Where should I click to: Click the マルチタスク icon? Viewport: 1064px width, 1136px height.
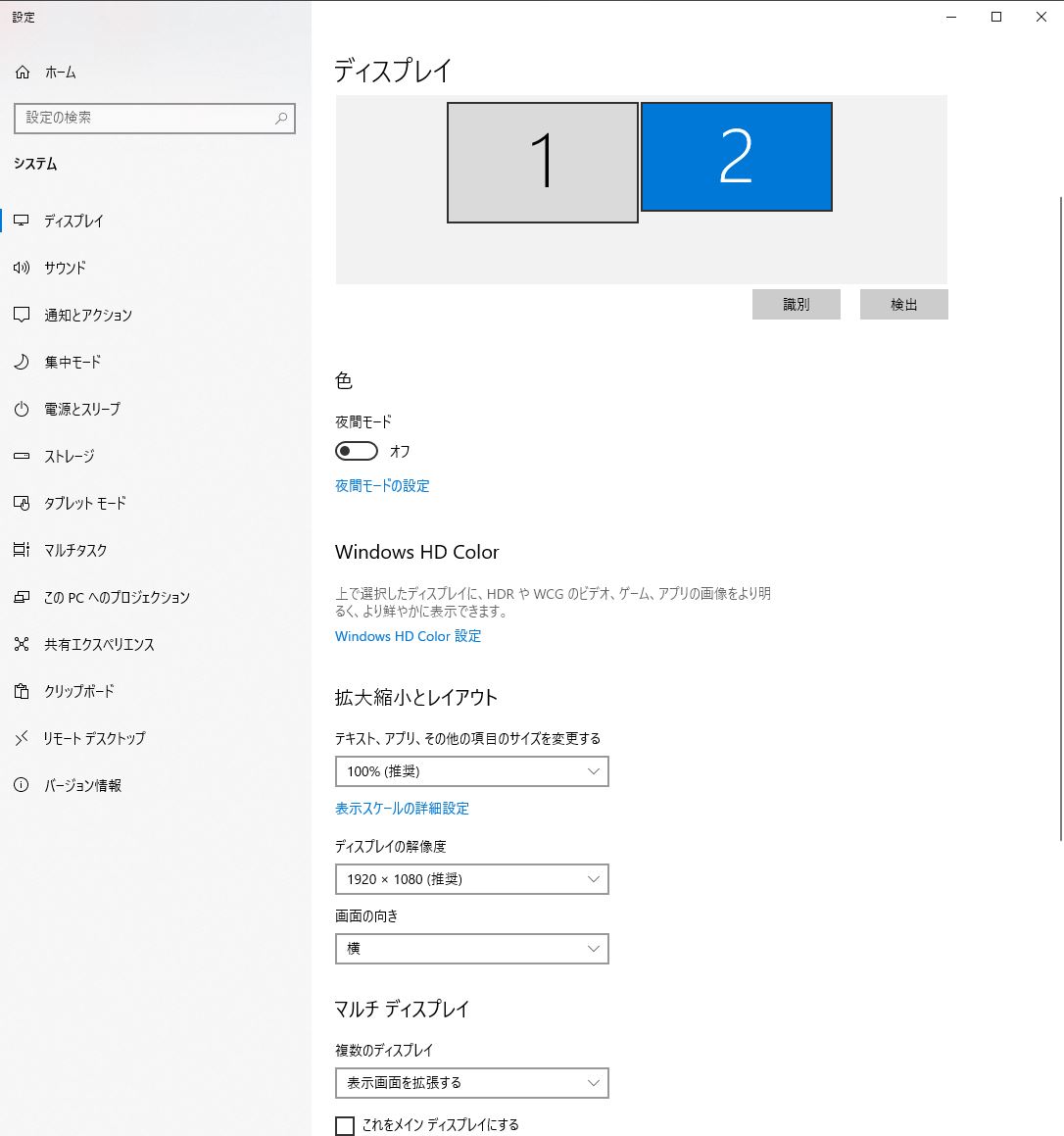point(22,550)
